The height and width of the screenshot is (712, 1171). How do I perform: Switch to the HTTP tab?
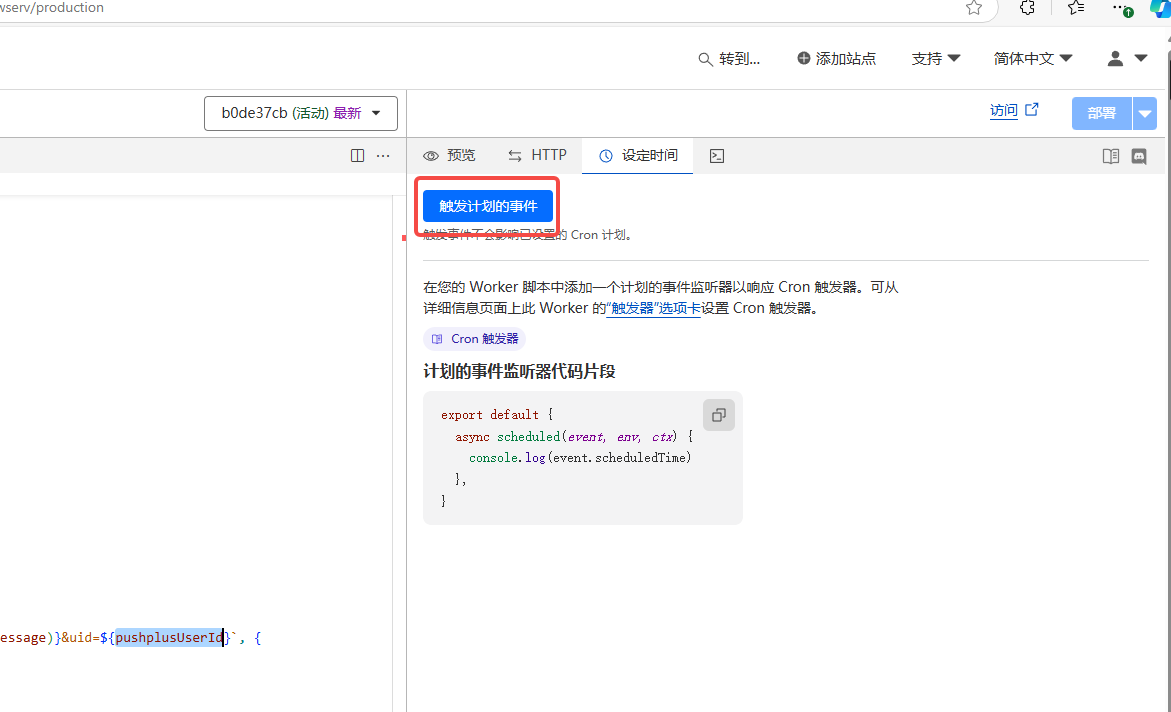tap(537, 155)
